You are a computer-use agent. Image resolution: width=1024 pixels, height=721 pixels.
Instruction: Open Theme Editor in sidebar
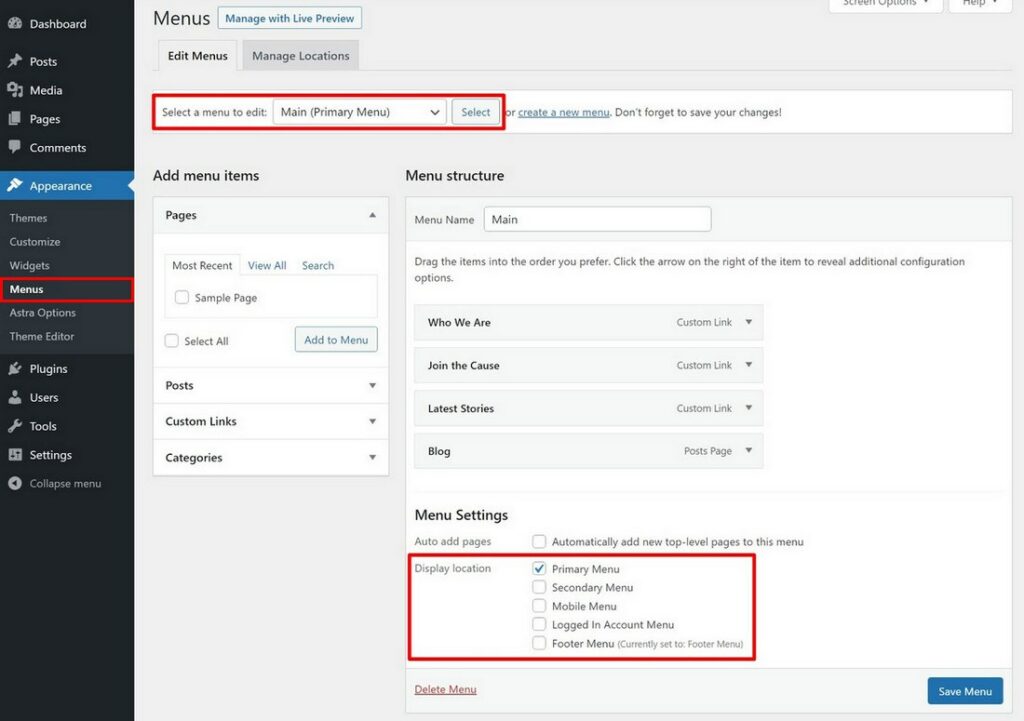click(x=42, y=336)
